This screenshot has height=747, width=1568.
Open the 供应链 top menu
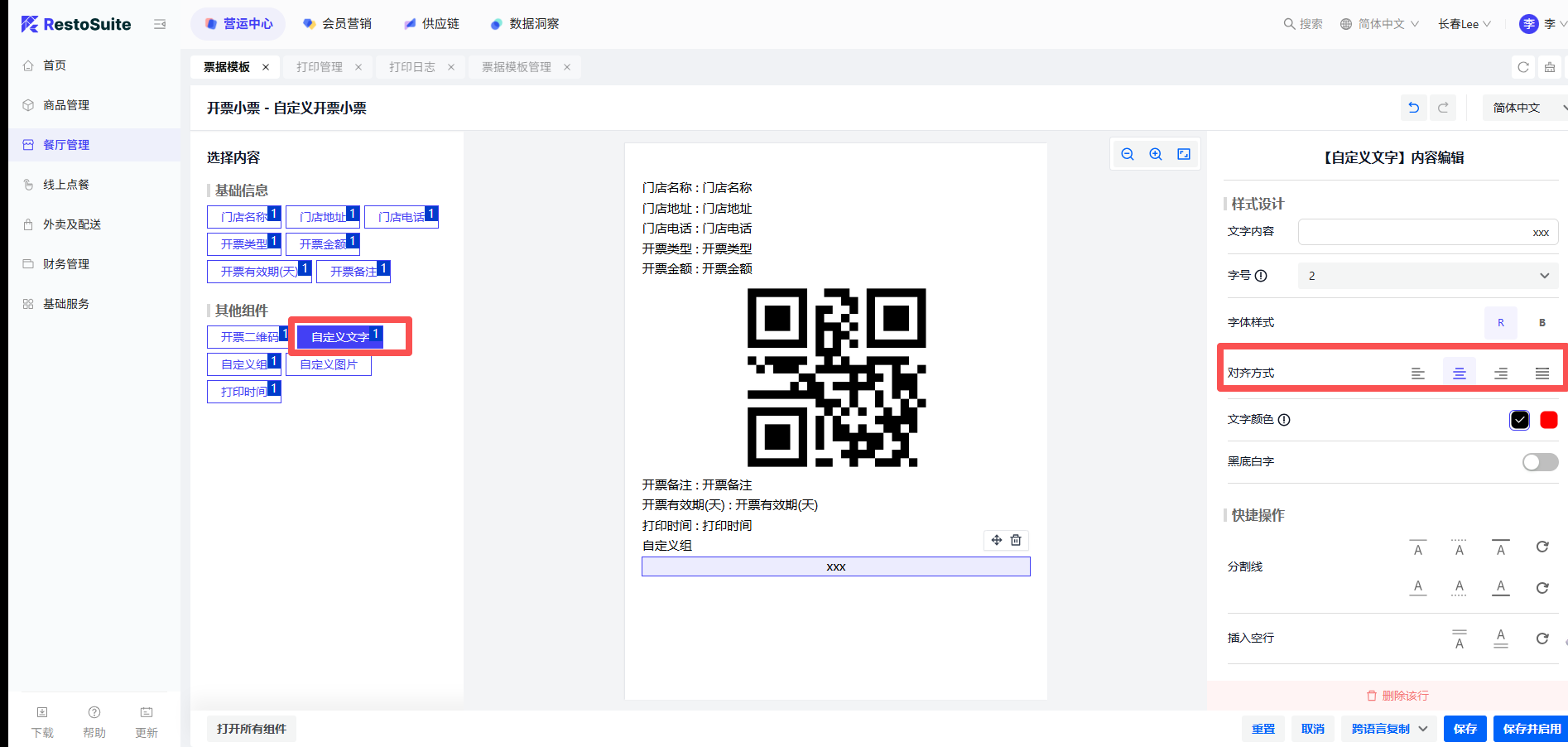coord(431,24)
